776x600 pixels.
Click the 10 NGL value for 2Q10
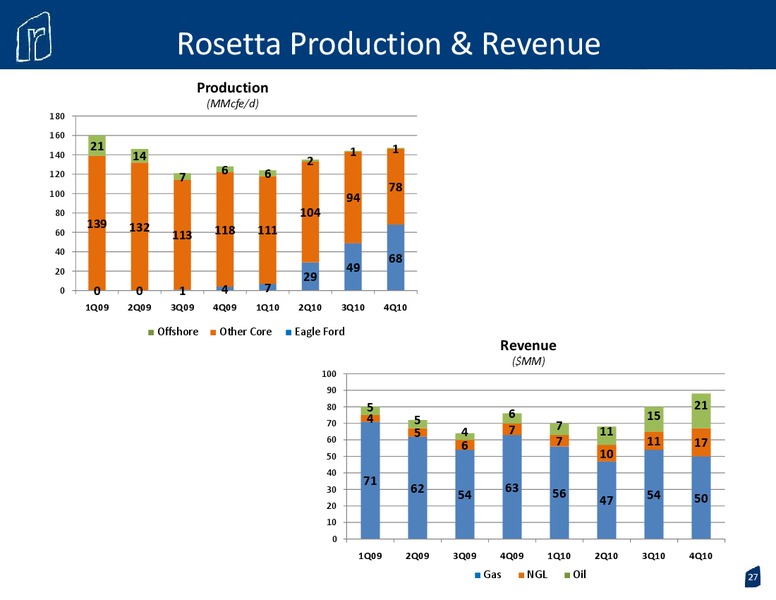coord(606,454)
